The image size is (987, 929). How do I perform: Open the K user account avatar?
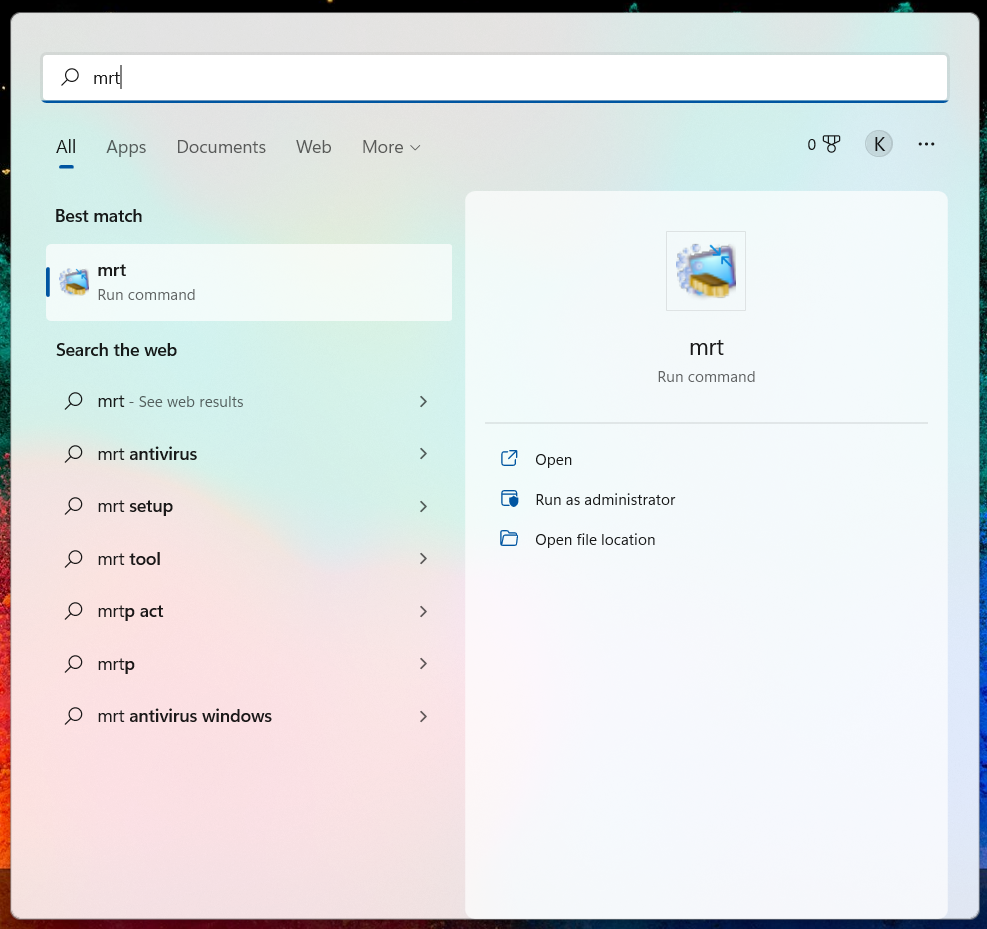click(x=879, y=144)
